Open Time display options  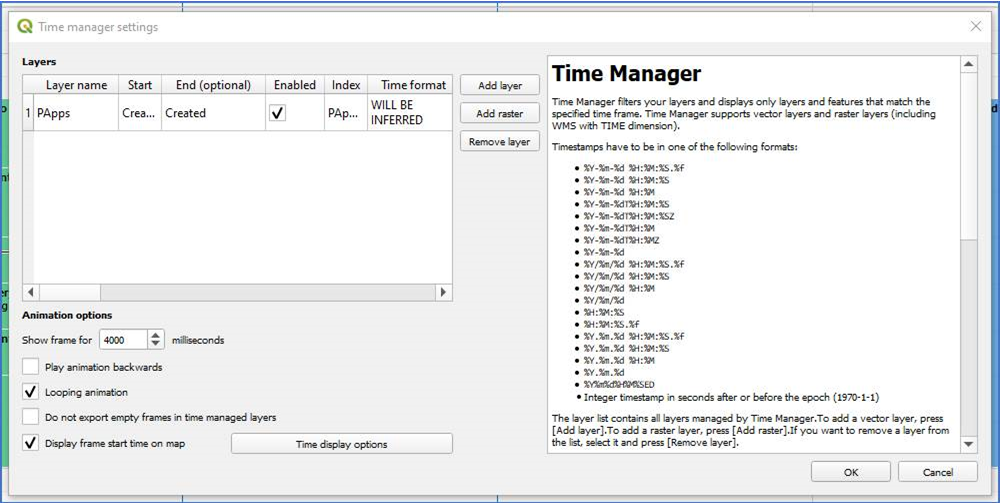pos(342,444)
